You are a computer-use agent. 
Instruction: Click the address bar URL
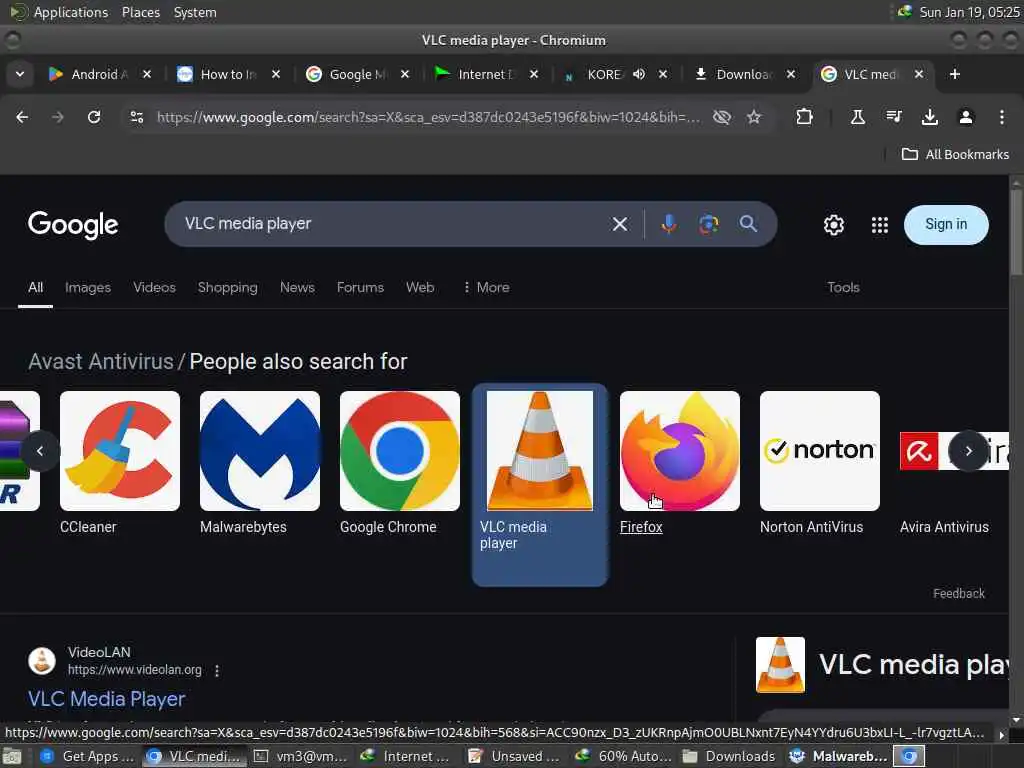(x=428, y=118)
